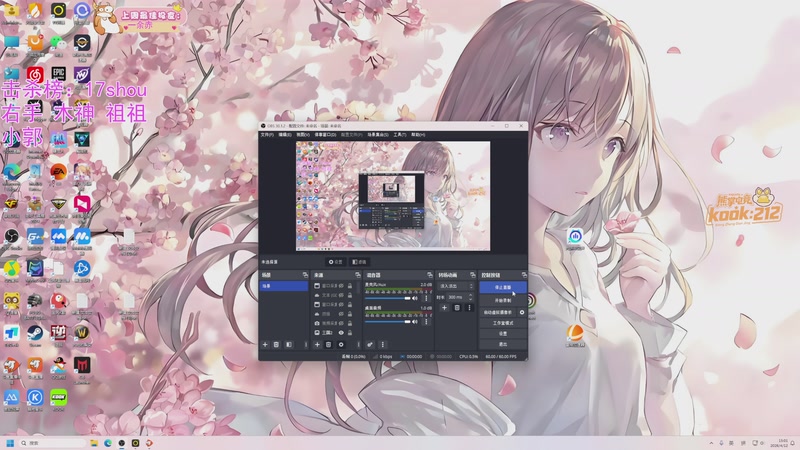Open the View menu in OBS

[x=303, y=135]
